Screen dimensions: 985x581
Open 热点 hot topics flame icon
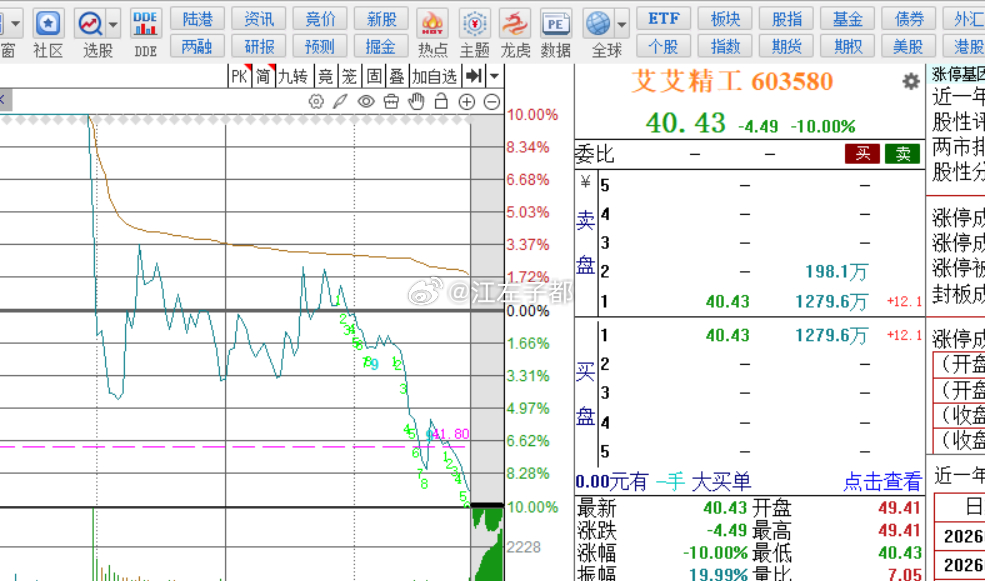[432, 24]
